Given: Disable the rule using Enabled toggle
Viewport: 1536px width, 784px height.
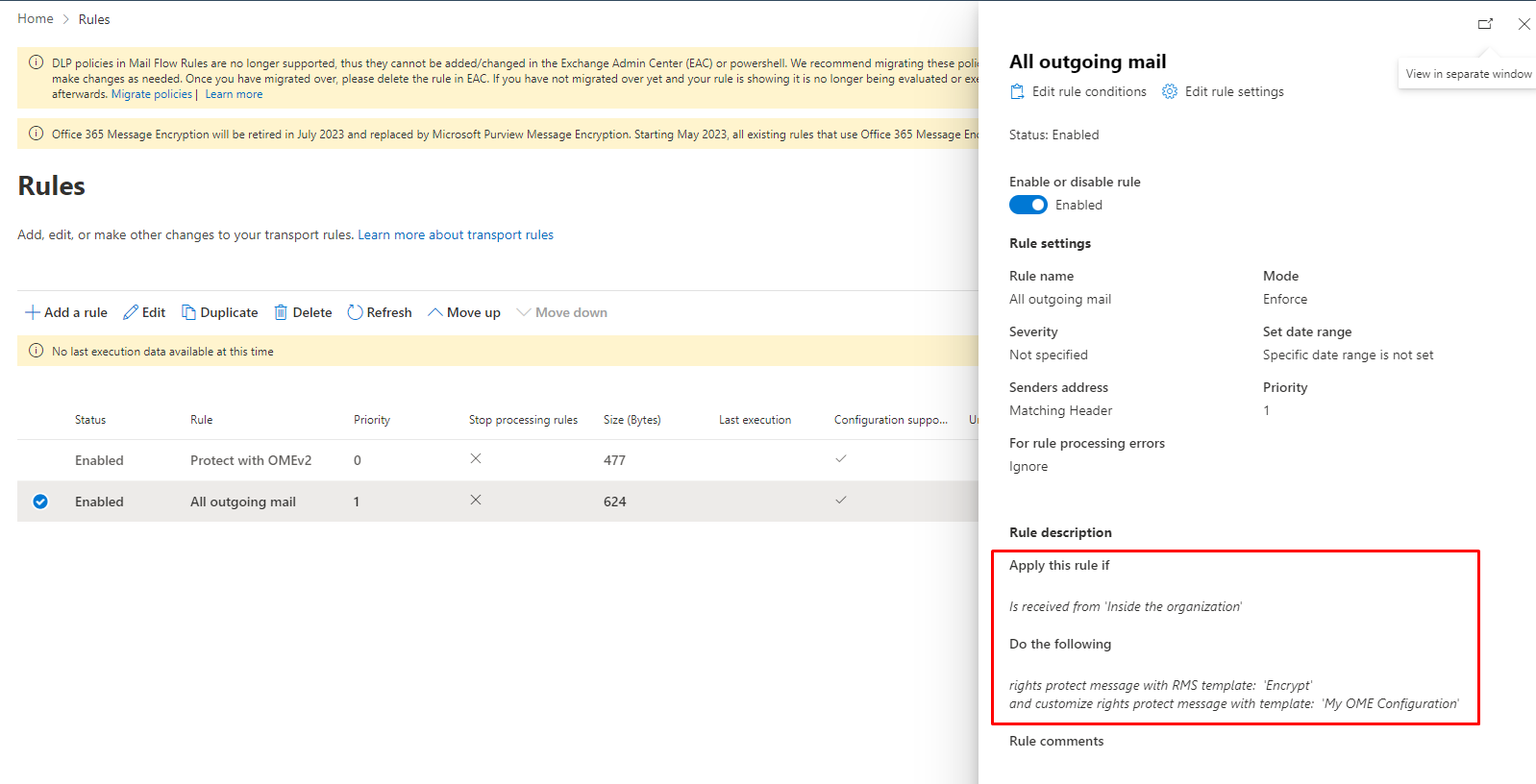Looking at the screenshot, I should pos(1028,205).
